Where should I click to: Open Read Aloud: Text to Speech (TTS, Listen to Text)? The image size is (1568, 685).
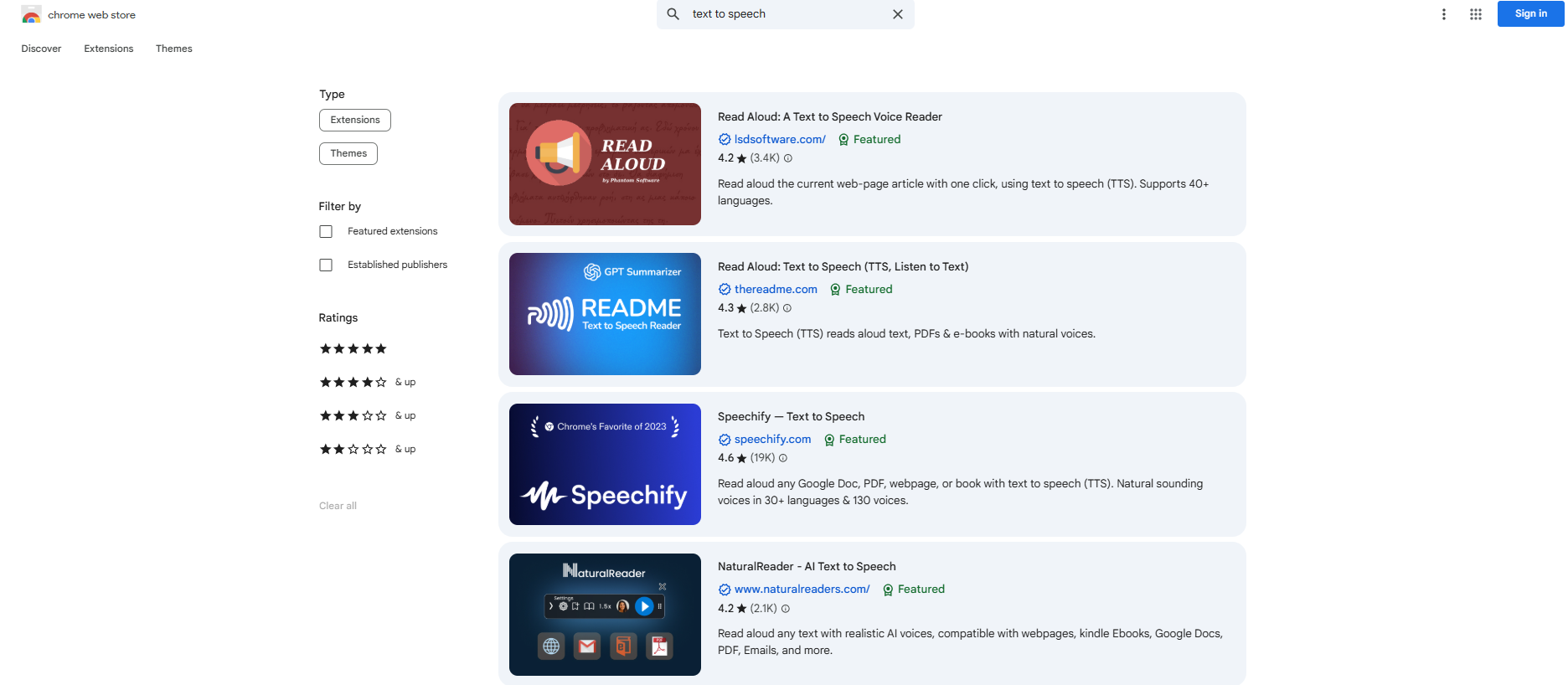843,266
